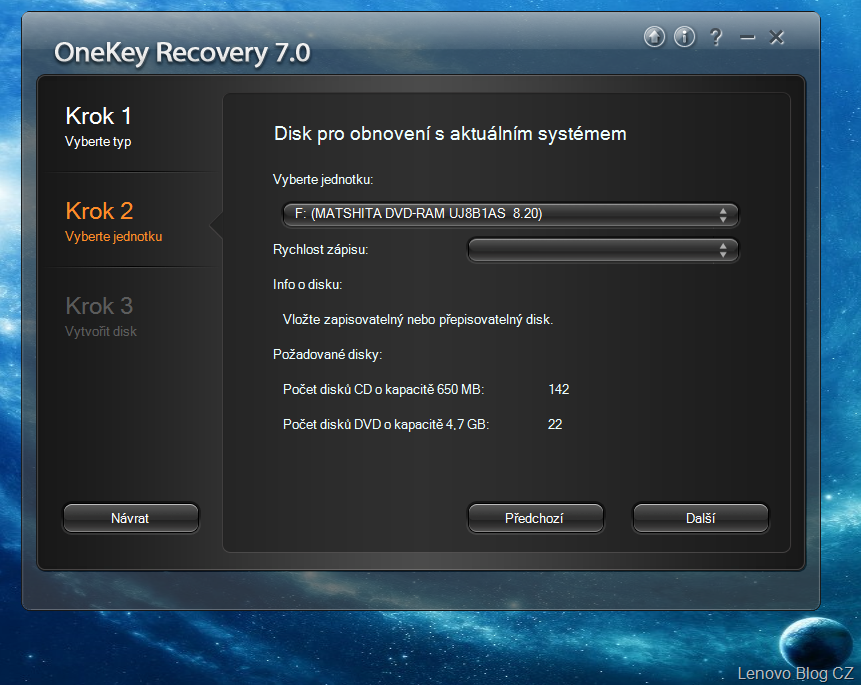The image size is (861, 685).
Task: Expand the Rychlost zápisu speed dropdown
Action: tap(602, 250)
